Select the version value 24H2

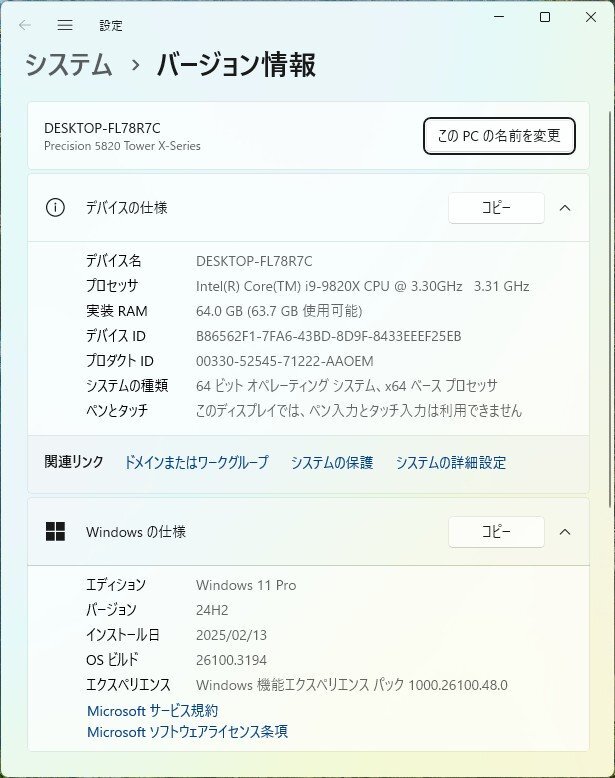(x=212, y=610)
